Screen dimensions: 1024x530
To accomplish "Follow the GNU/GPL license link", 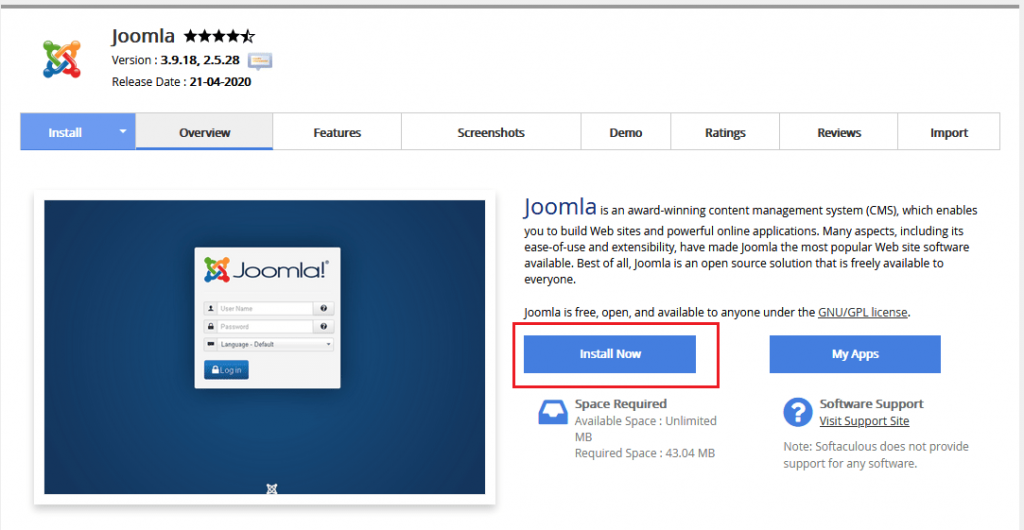I will click(x=862, y=312).
